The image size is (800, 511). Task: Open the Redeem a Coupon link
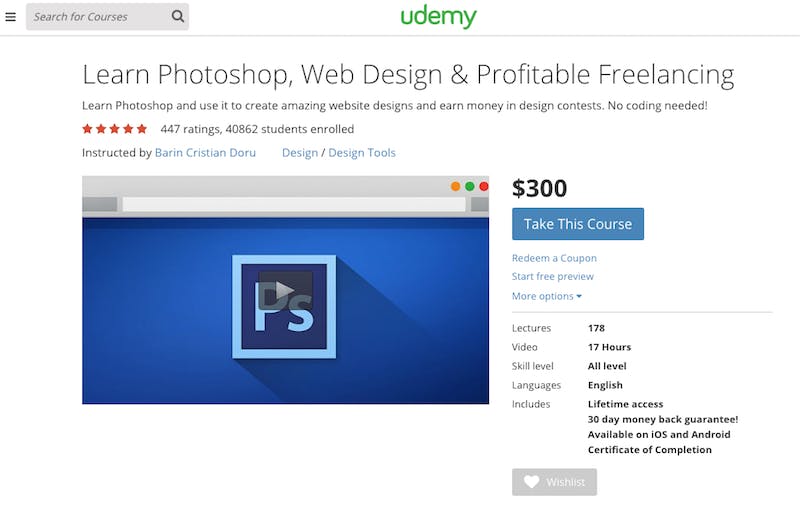554,258
